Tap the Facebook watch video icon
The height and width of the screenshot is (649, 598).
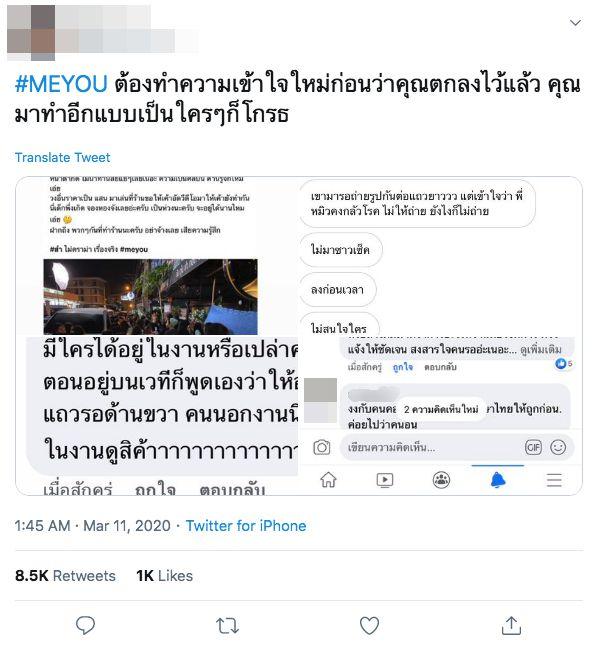pos(384,480)
